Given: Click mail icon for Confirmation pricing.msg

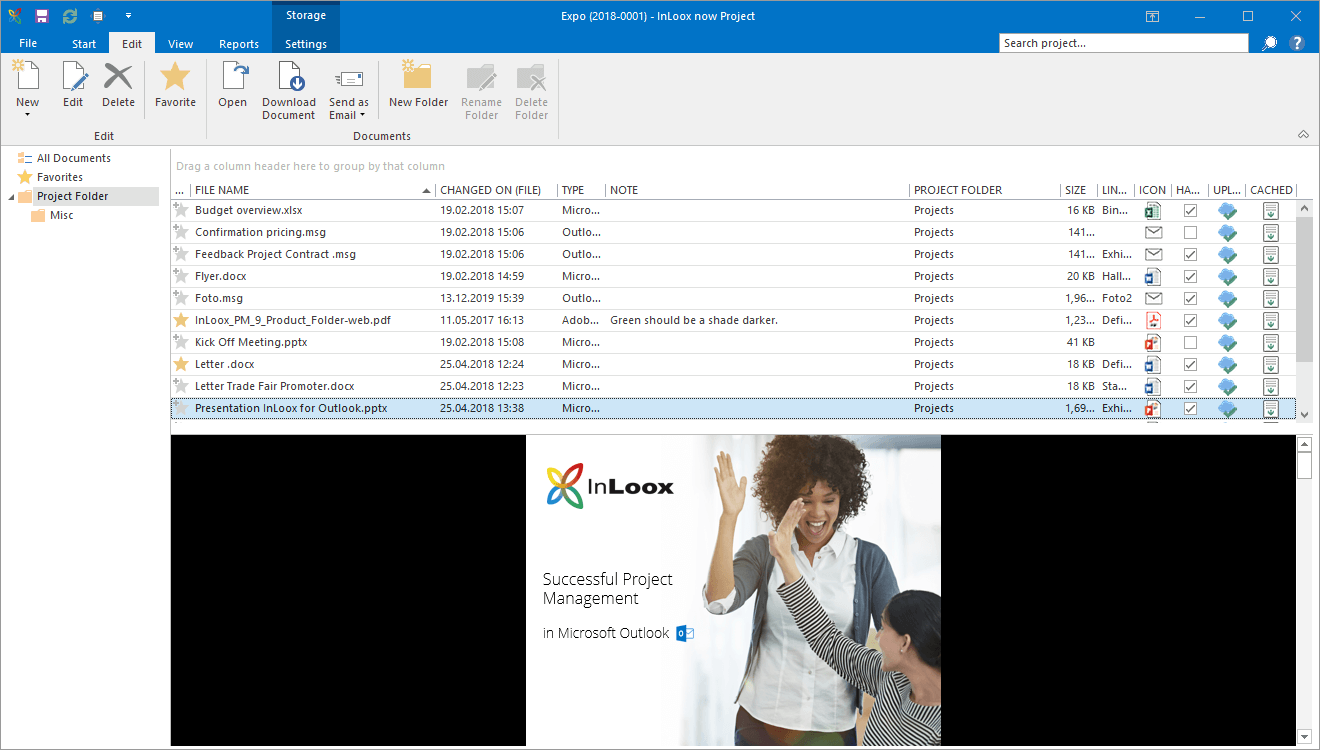Looking at the screenshot, I should click(1153, 232).
